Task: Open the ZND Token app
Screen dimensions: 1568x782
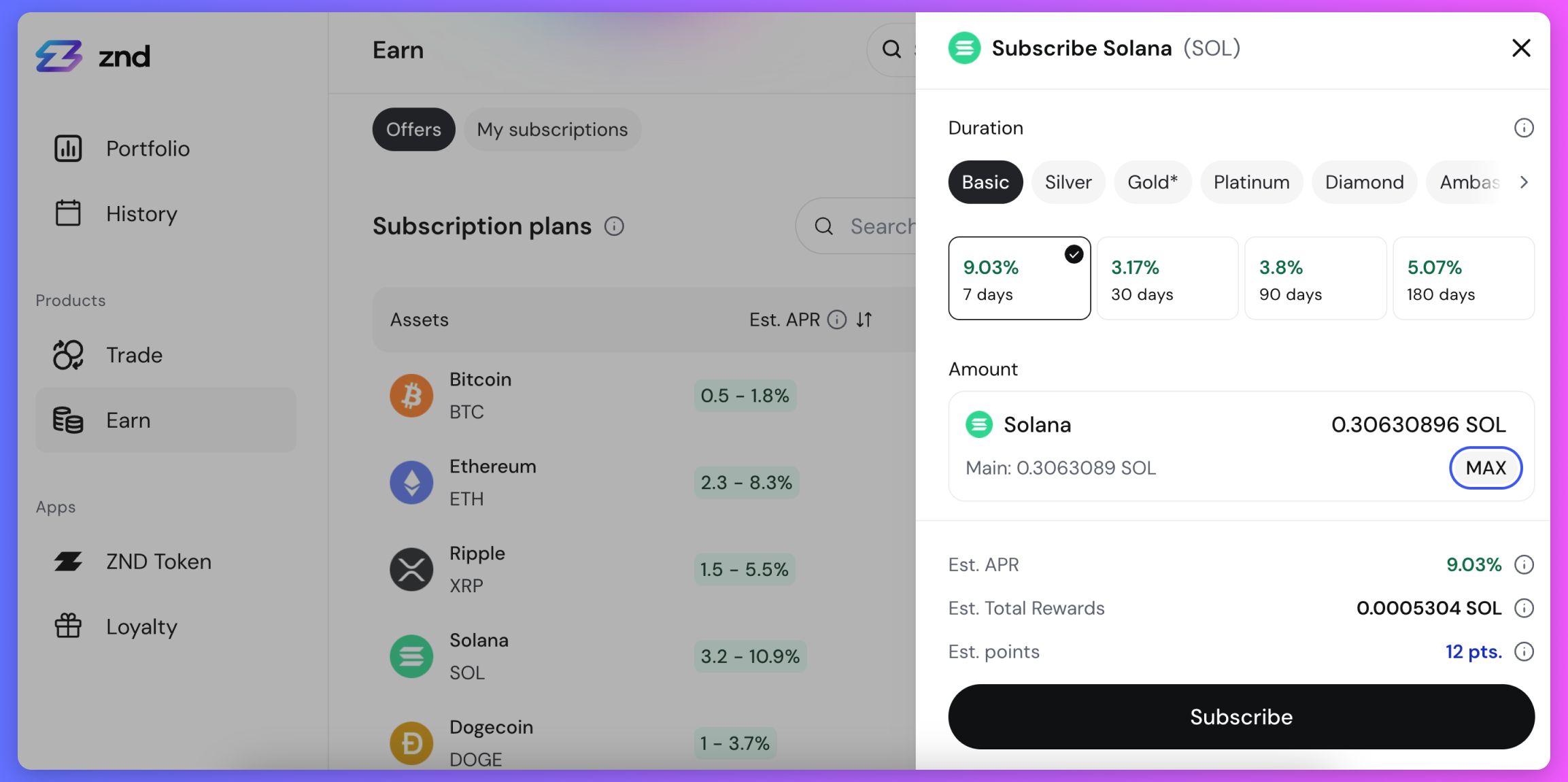Action: tap(158, 562)
